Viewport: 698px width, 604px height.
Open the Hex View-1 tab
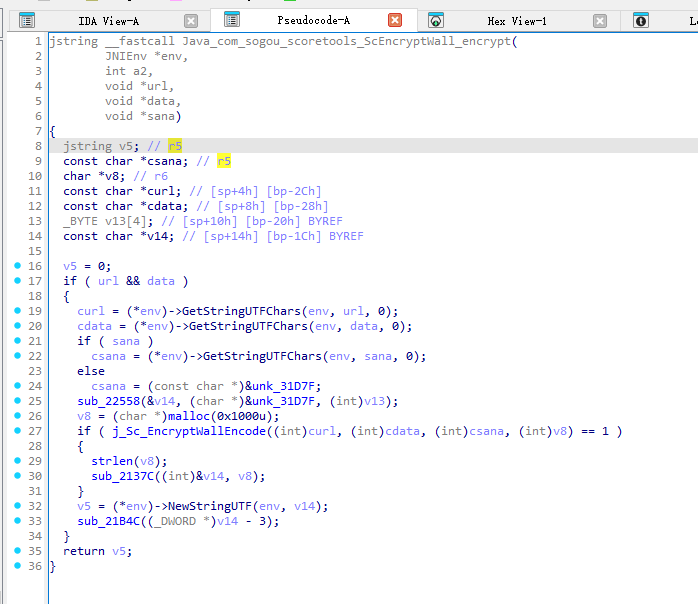516,21
